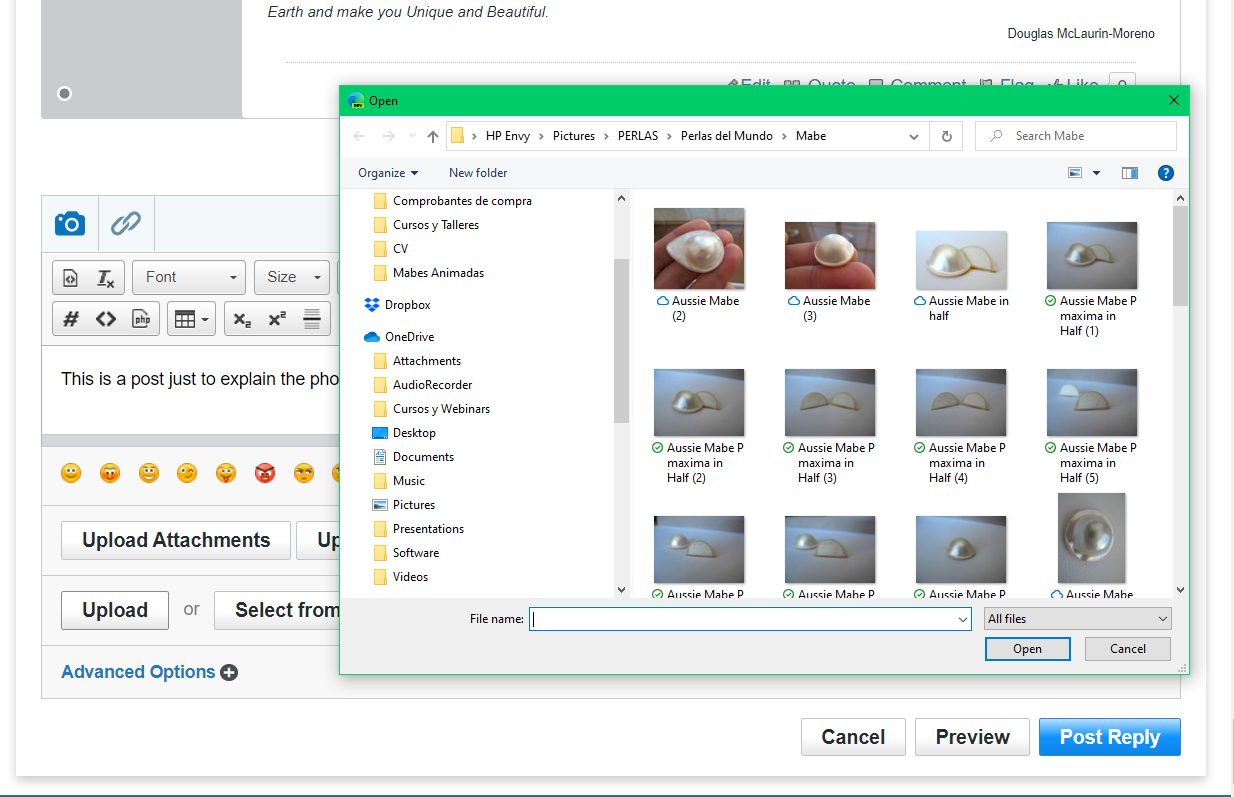Cancel the forum reply

853,737
